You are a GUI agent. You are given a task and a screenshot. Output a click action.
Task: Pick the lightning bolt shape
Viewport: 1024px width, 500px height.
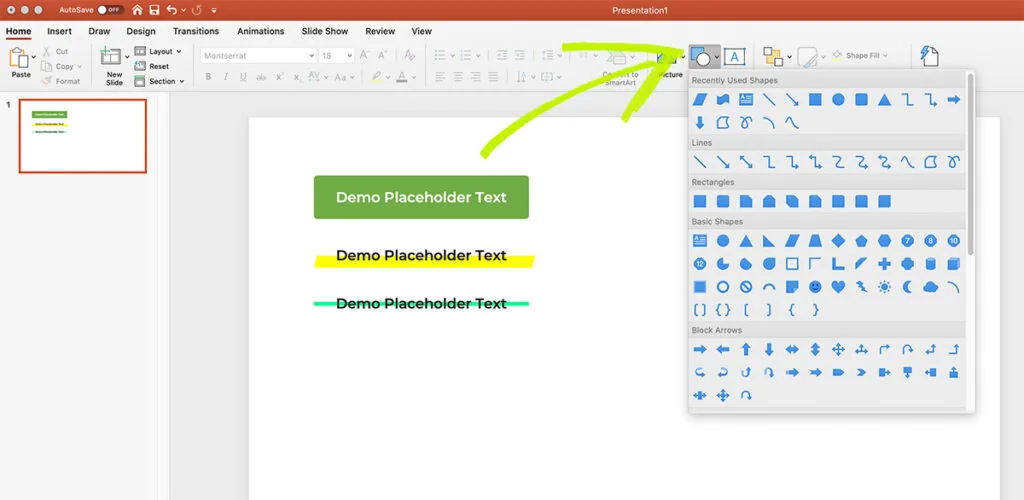[861, 287]
